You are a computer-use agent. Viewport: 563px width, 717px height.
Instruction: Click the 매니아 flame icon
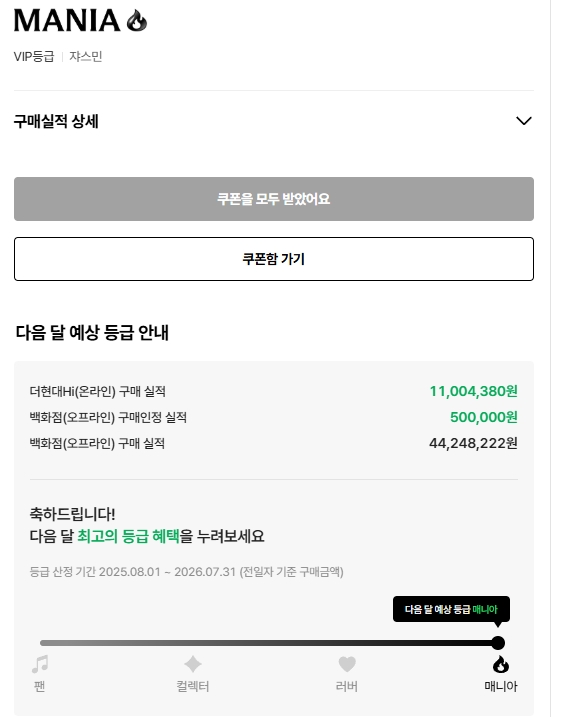(x=501, y=664)
